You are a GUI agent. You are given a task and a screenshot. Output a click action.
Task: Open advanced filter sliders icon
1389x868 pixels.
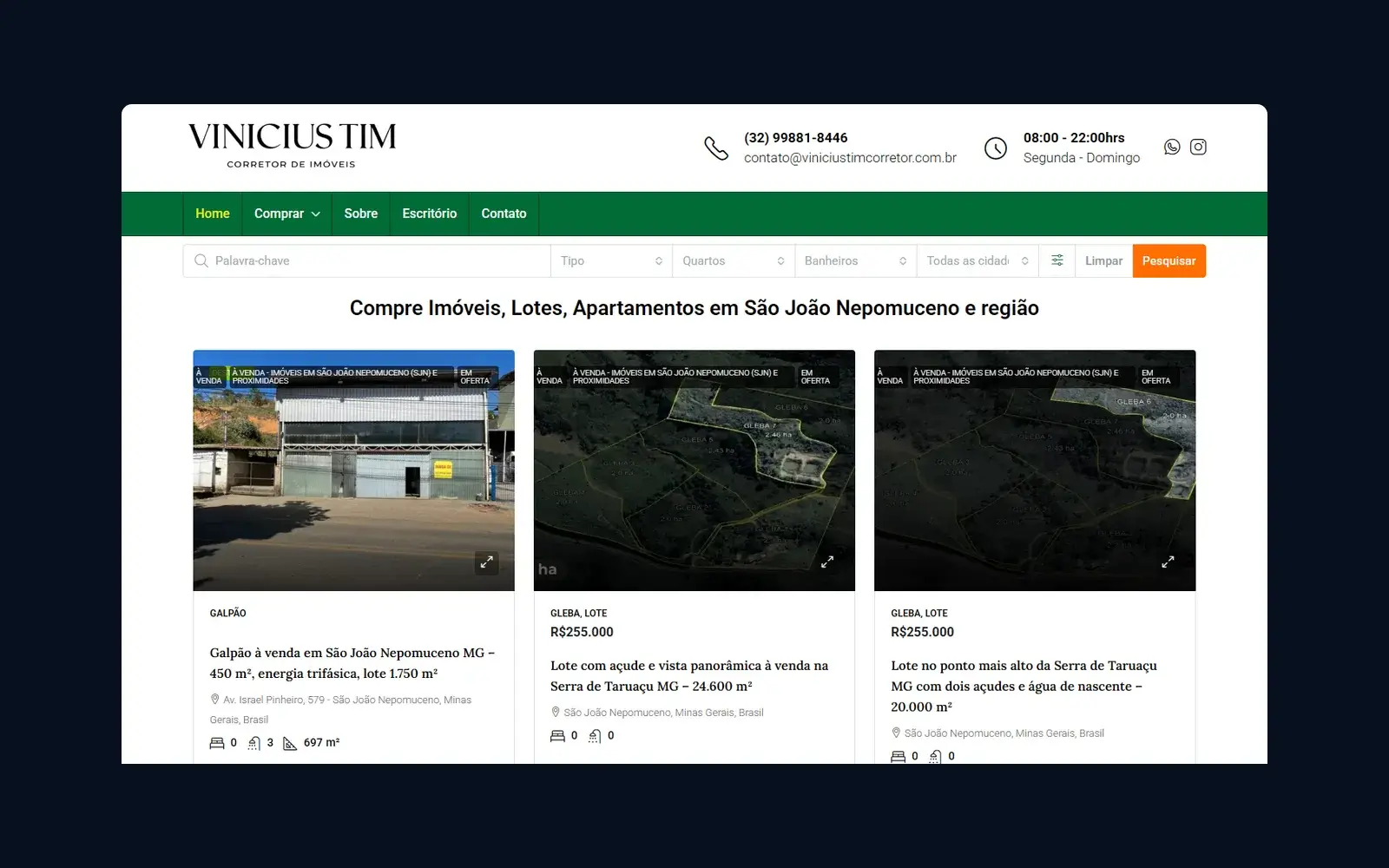coord(1057,260)
